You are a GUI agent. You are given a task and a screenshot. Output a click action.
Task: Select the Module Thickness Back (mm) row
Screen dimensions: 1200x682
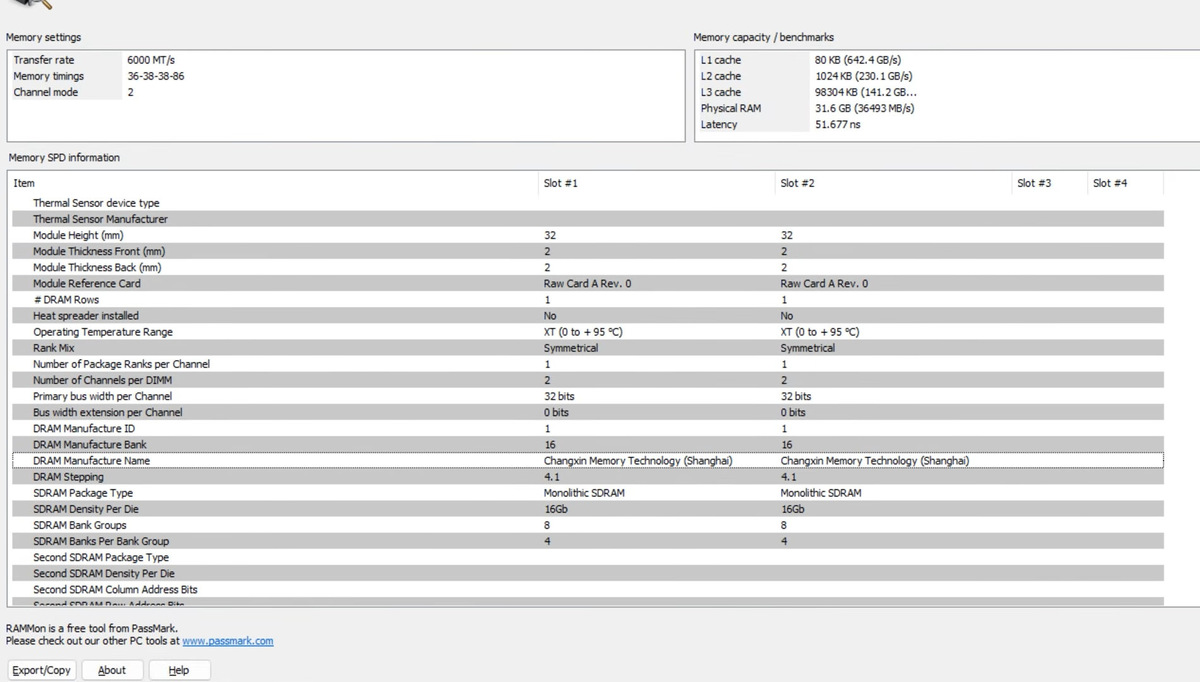pos(586,267)
